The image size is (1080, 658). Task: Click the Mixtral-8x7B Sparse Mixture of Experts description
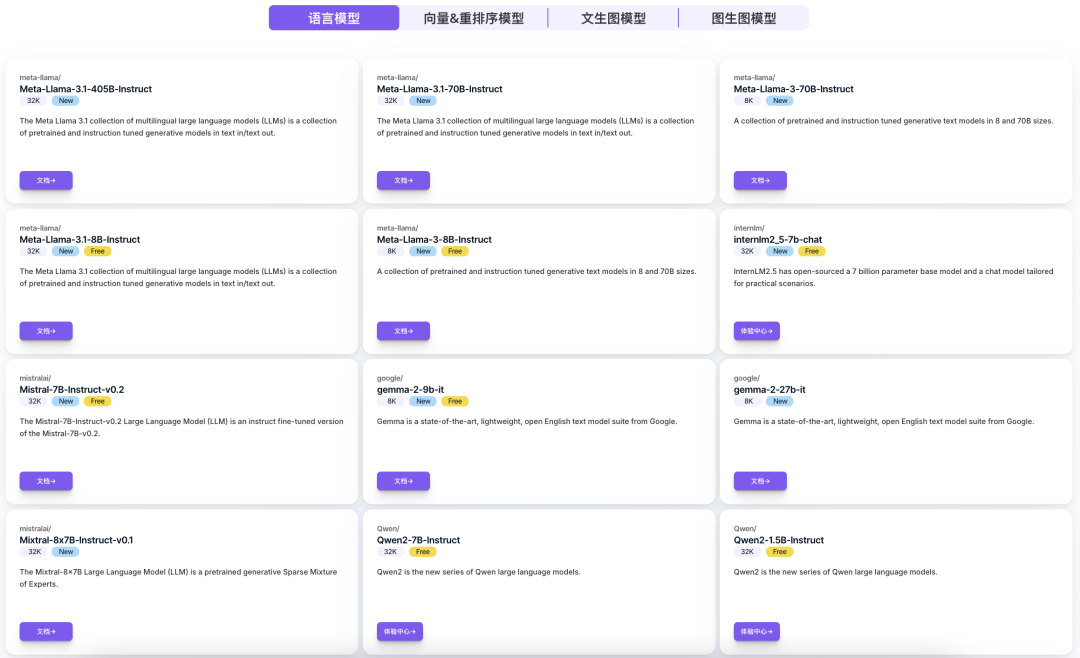178,577
